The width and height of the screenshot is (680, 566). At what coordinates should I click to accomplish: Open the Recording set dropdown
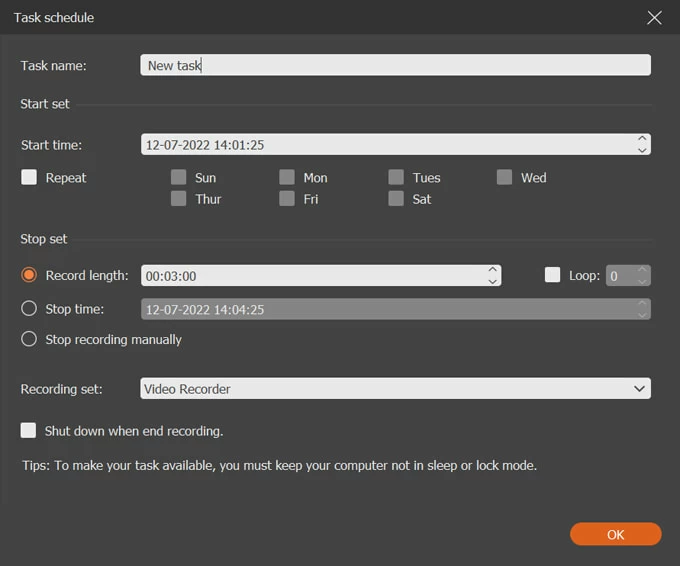click(395, 388)
